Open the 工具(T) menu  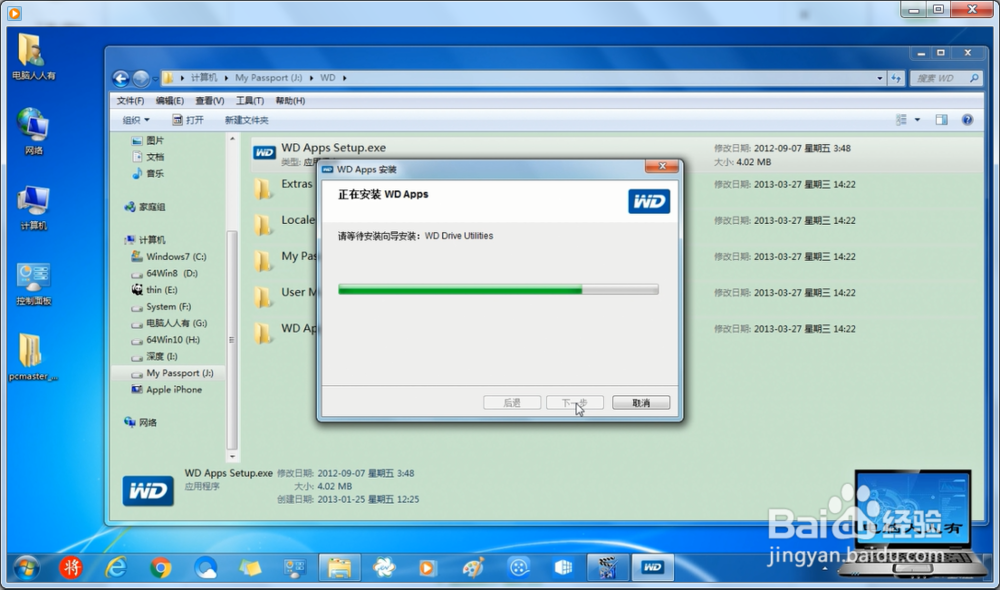tap(250, 101)
